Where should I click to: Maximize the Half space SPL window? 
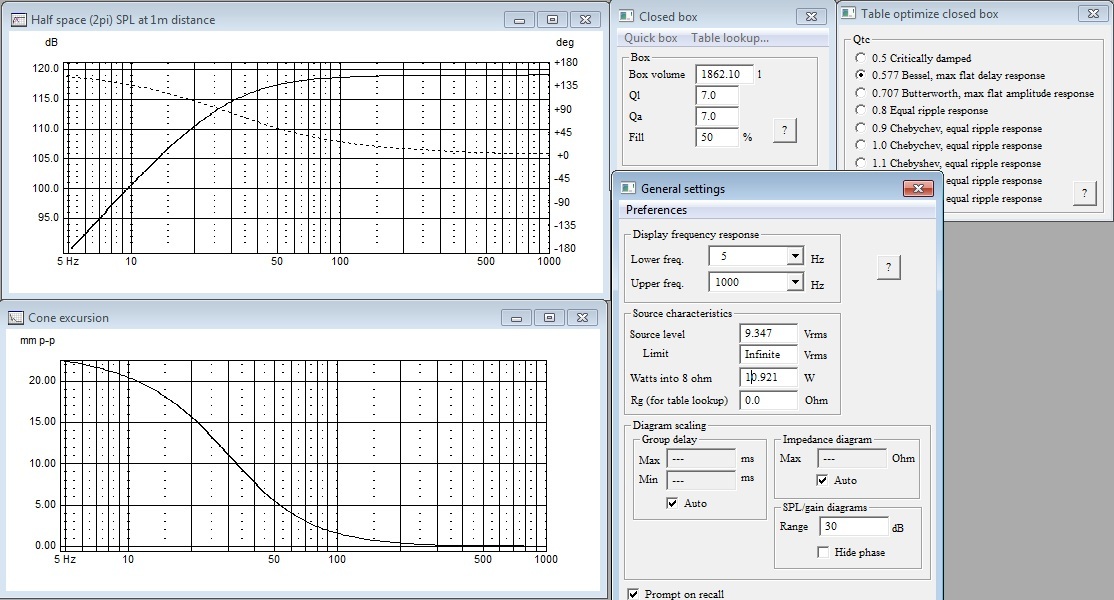click(x=552, y=20)
